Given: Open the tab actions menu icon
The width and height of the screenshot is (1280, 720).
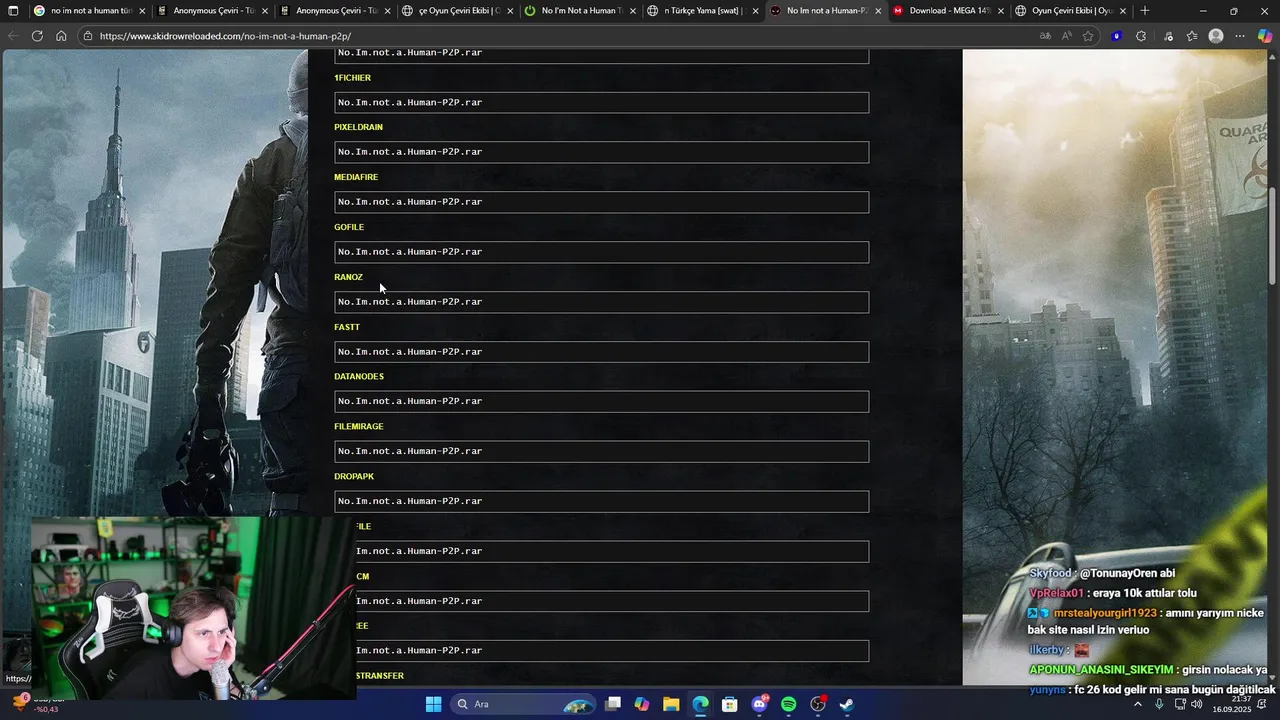Looking at the screenshot, I should point(13,11).
